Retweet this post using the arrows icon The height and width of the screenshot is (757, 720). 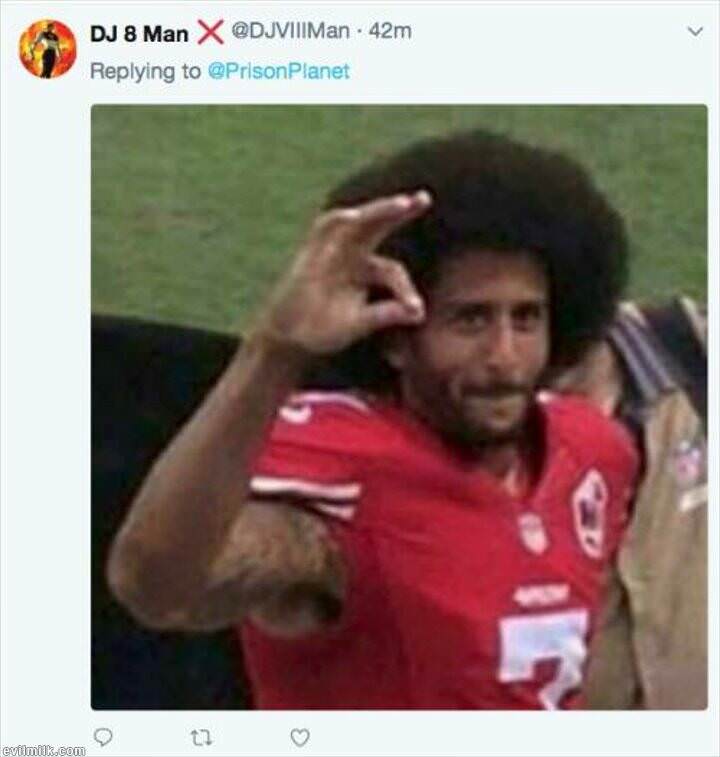(200, 738)
